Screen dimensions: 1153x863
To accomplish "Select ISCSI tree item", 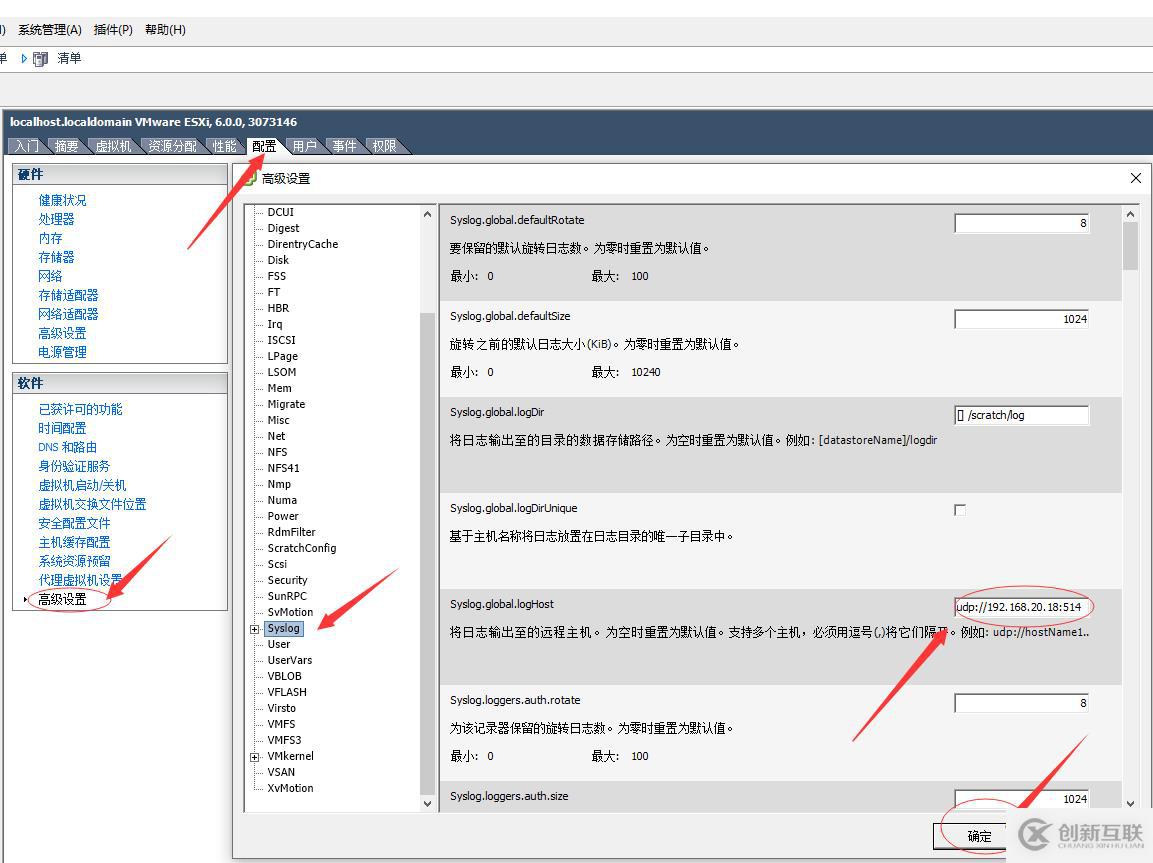I will pos(282,340).
